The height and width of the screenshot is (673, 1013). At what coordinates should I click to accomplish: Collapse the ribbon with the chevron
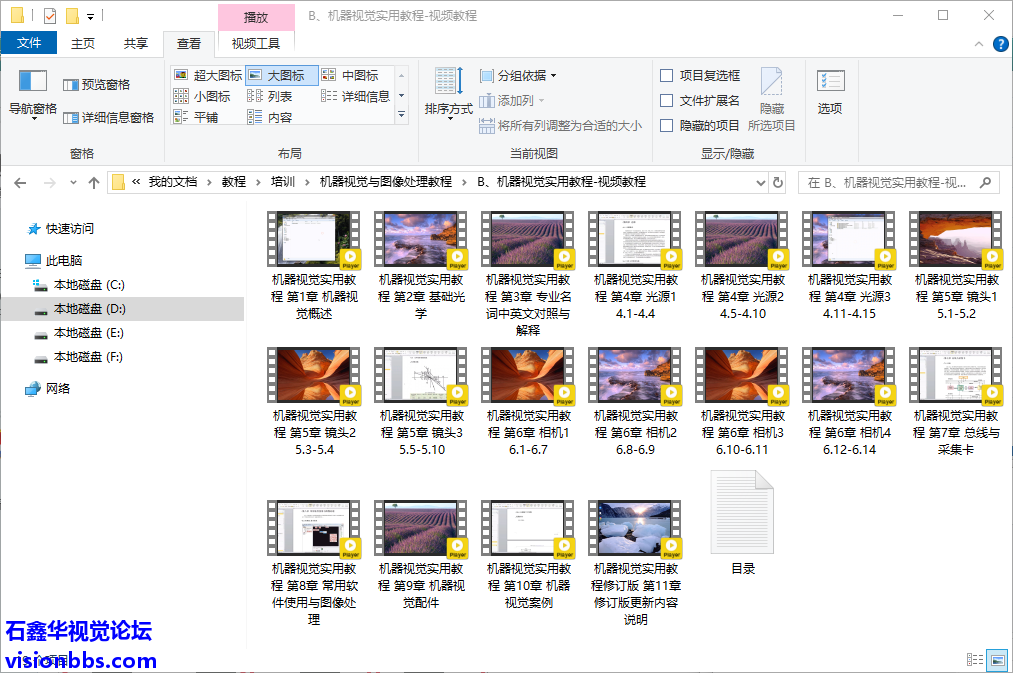(979, 44)
